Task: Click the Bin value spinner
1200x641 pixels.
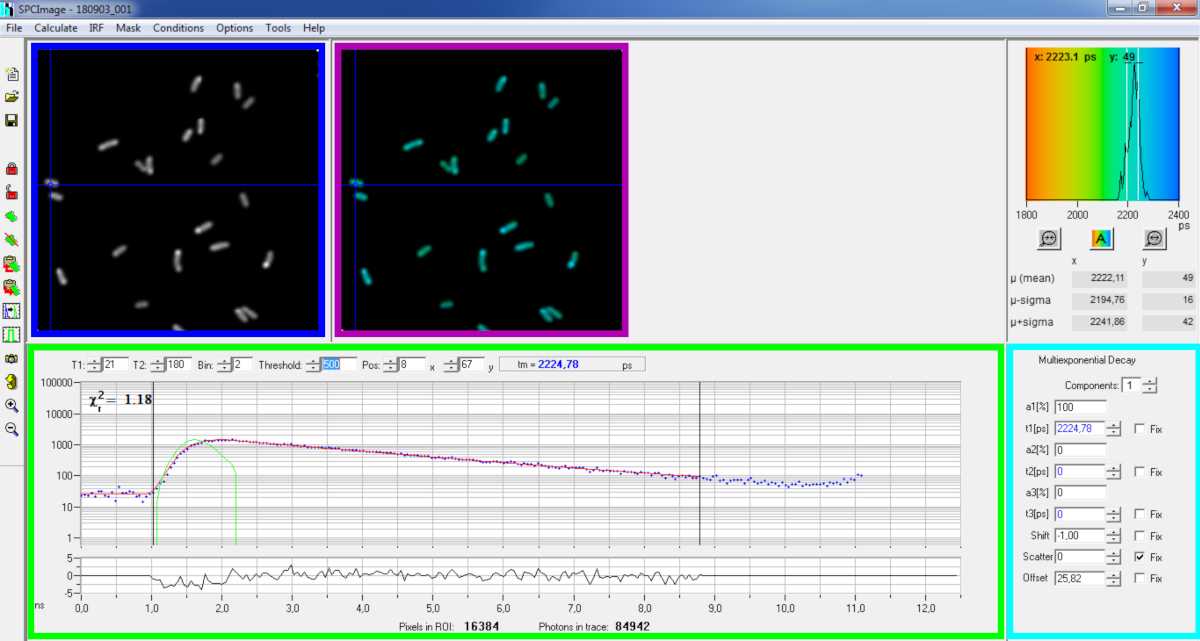Action: (x=224, y=366)
